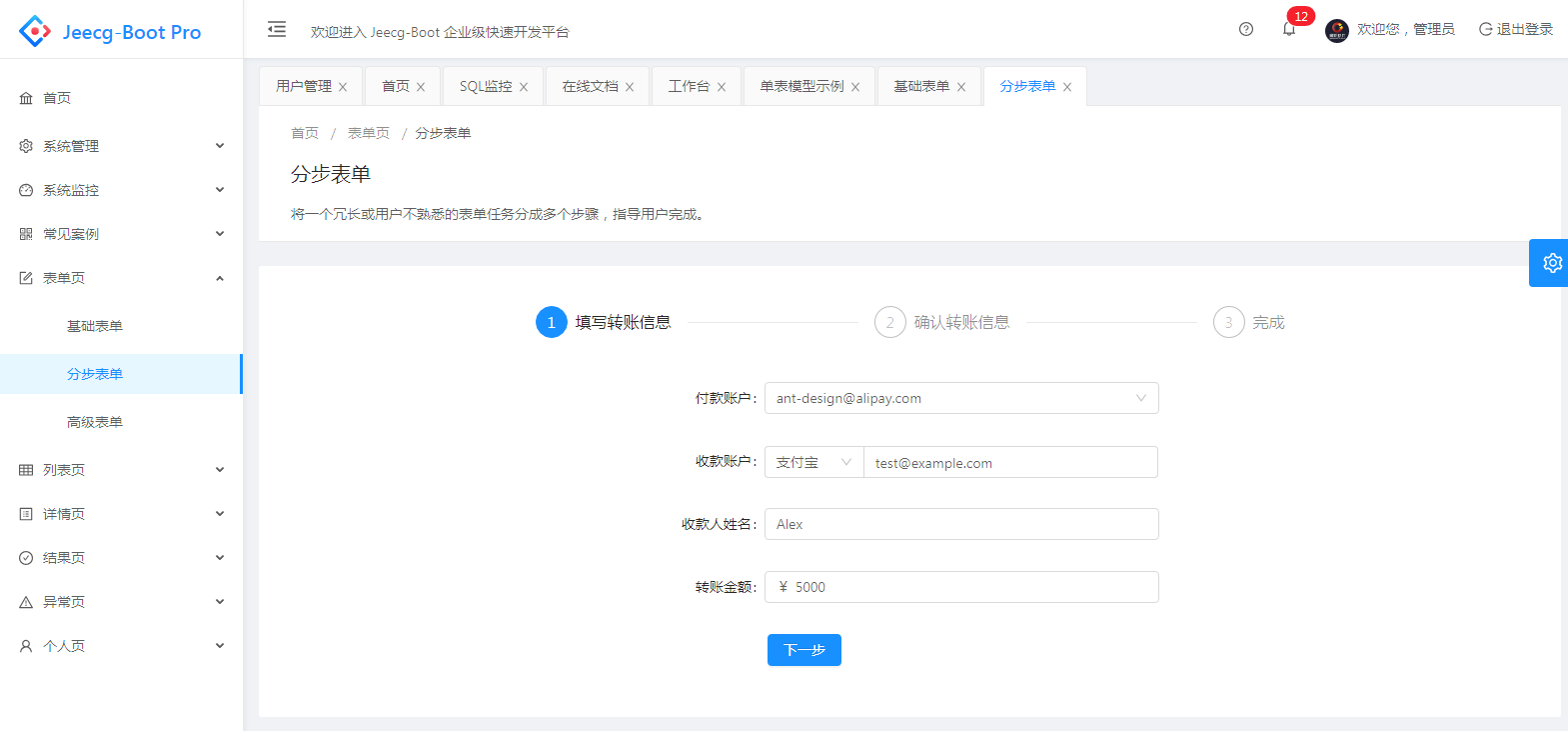Click the 表单页 breadcrumb link

tap(369, 133)
